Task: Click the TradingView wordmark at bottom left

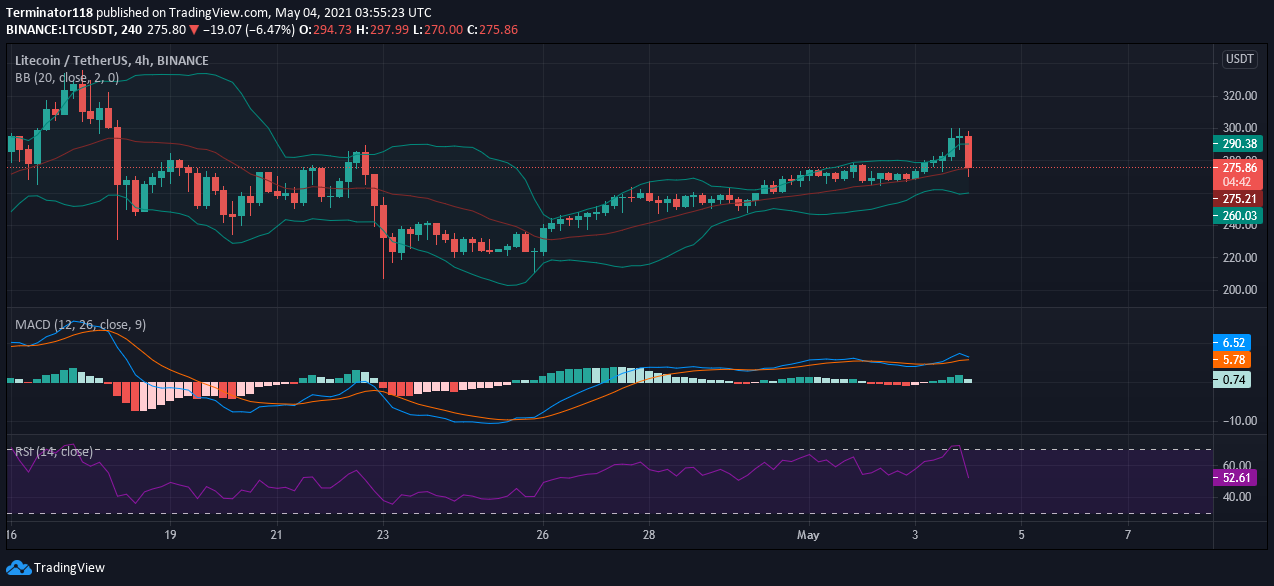Action: pos(69,567)
